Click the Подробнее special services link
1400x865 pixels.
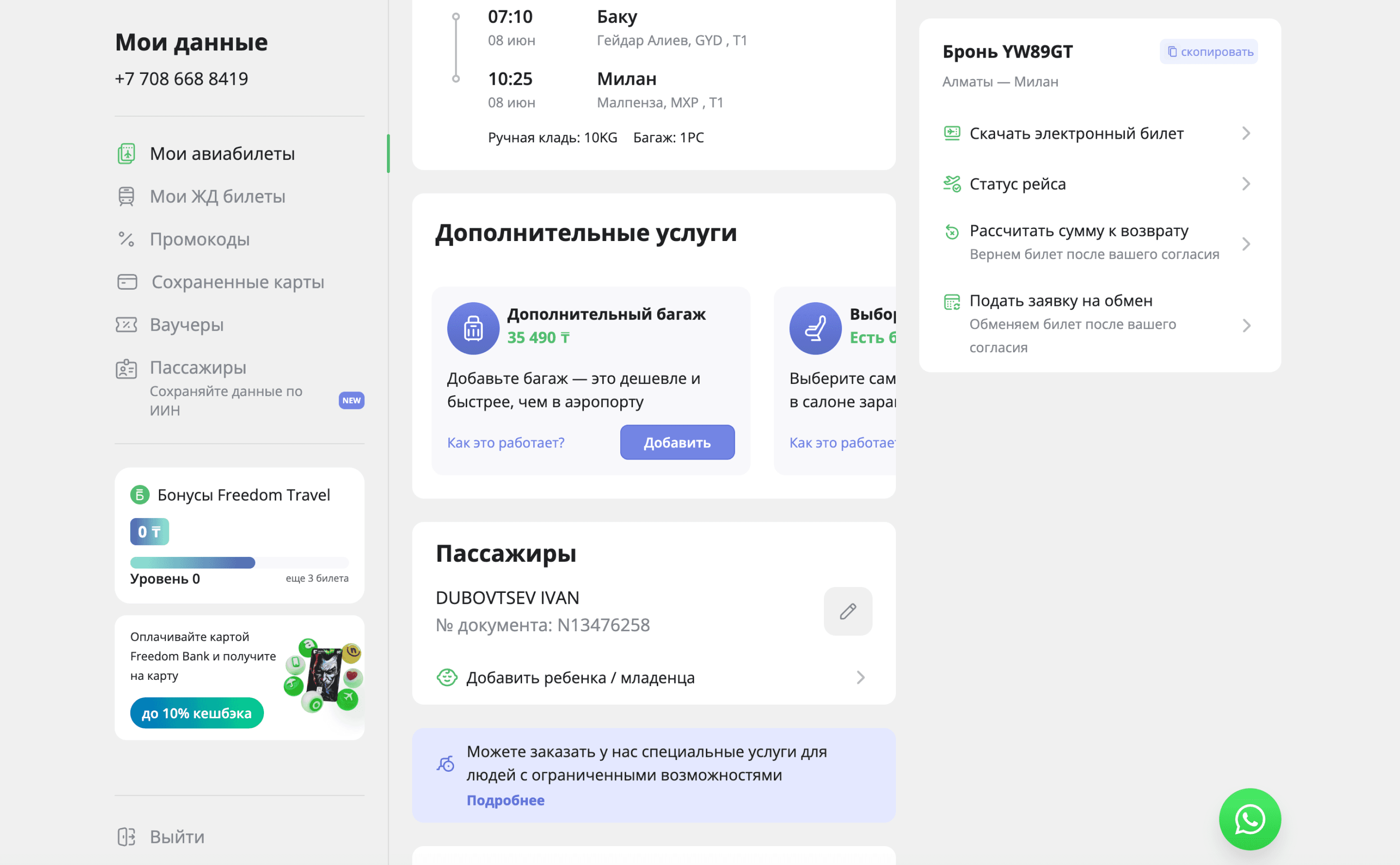tap(505, 800)
